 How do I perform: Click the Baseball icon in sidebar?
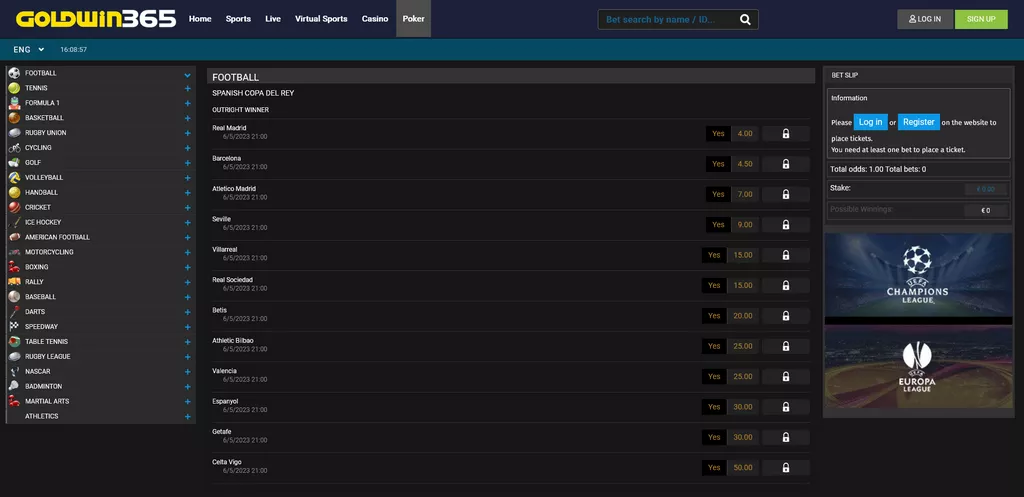tap(14, 297)
